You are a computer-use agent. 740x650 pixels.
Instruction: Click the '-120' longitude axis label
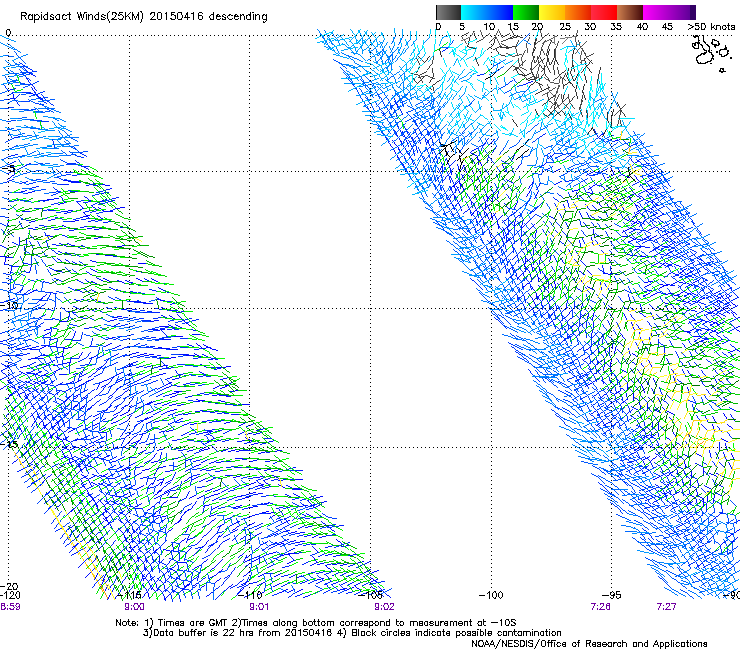coord(10,595)
